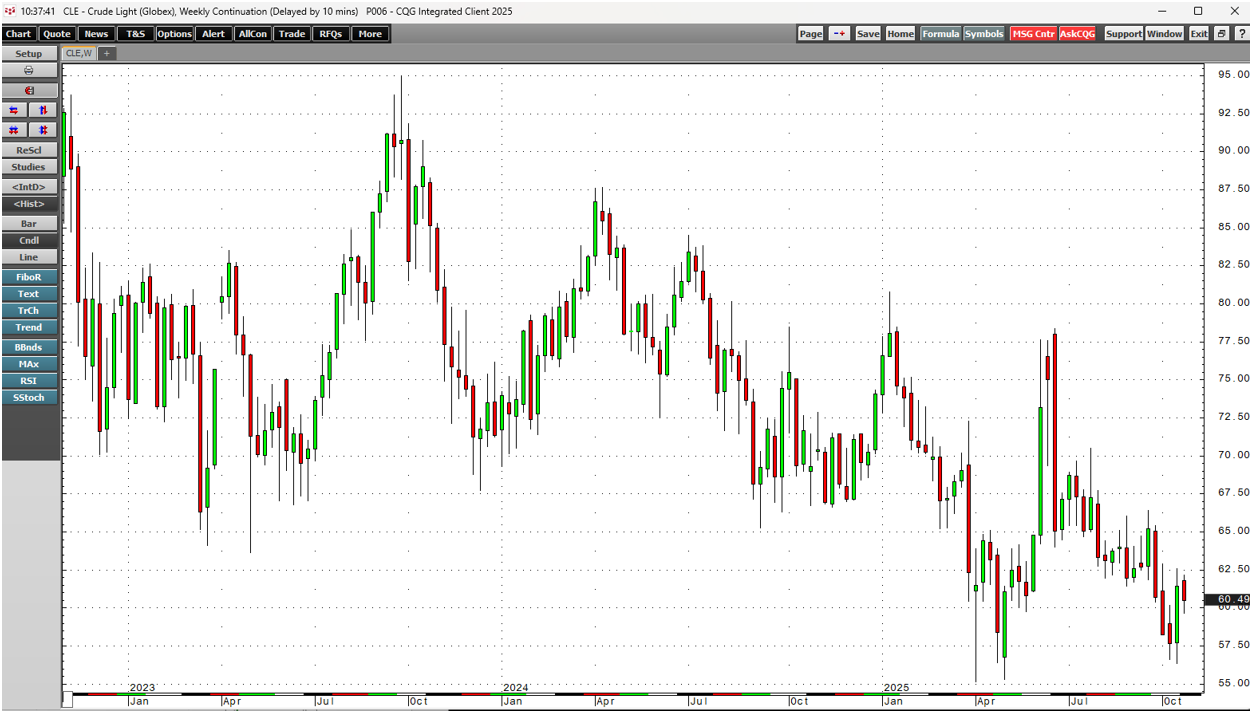Screen dimensions: 1254x713
Task: Click the horizontal red-blue swap arrows icon
Action: coord(14,111)
